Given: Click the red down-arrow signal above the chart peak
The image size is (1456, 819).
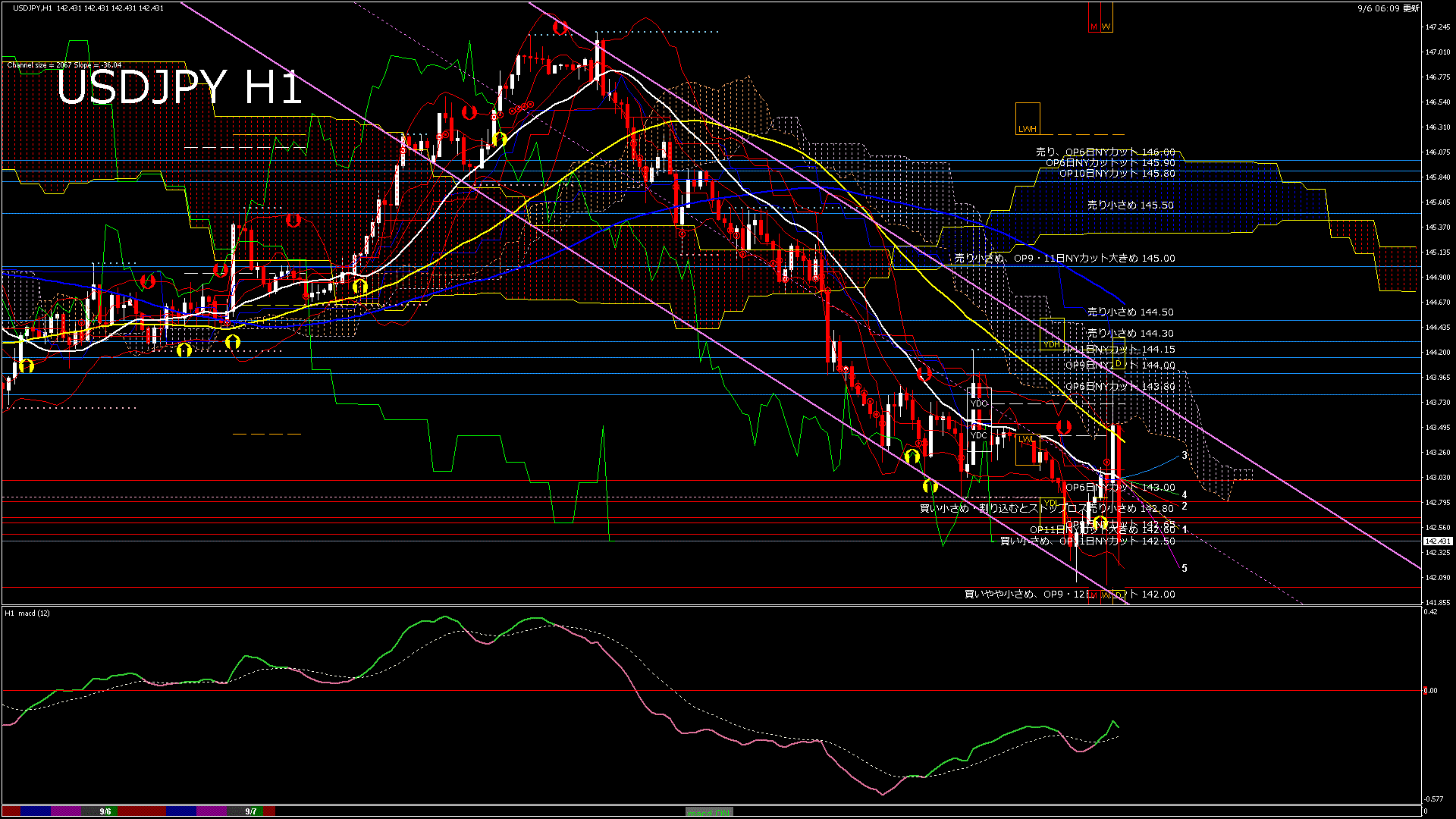Looking at the screenshot, I should click(x=560, y=27).
